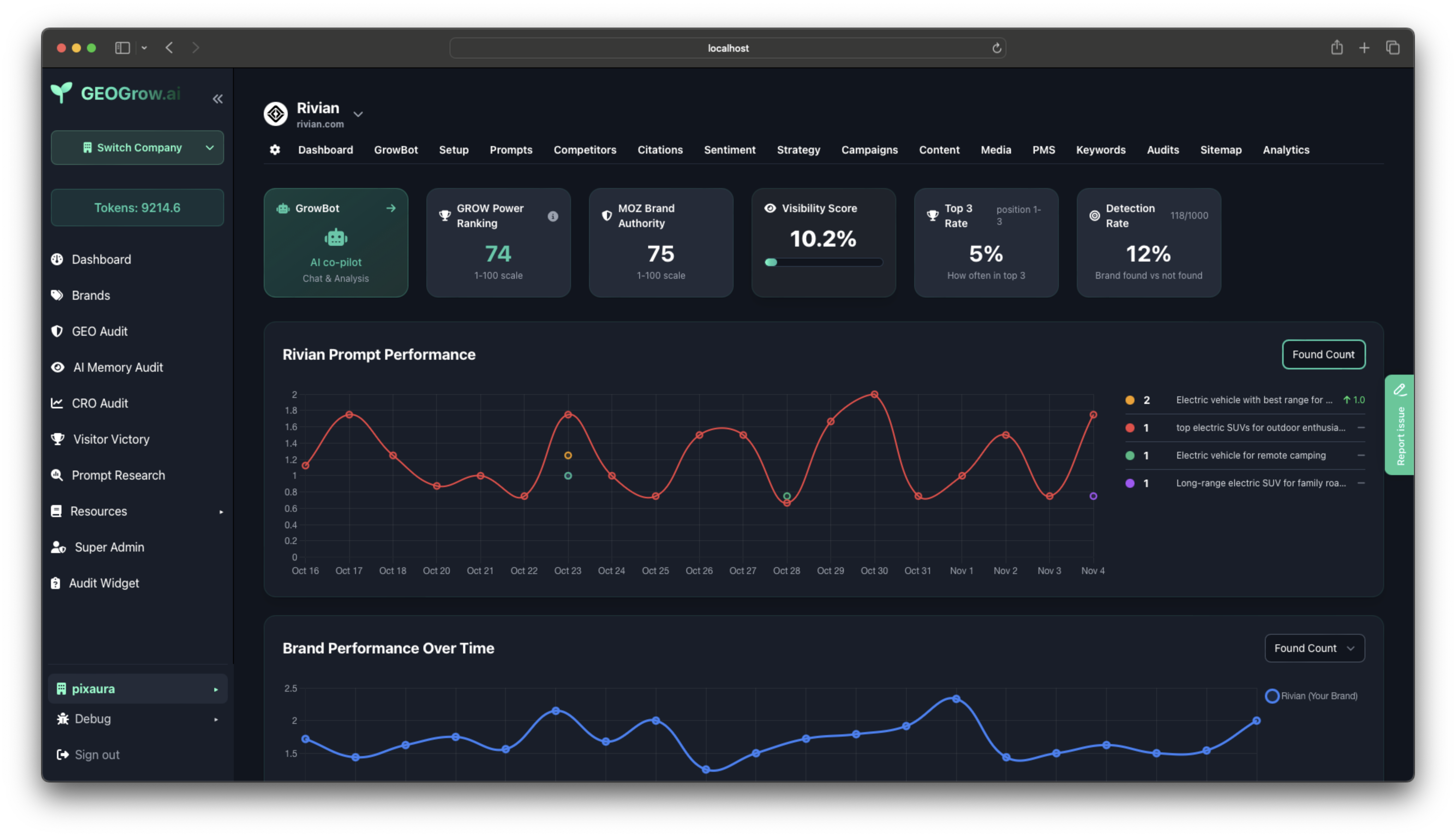Viewport: 1456px width, 837px height.
Task: Adjust the Visibility Score slider
Action: (x=771, y=262)
